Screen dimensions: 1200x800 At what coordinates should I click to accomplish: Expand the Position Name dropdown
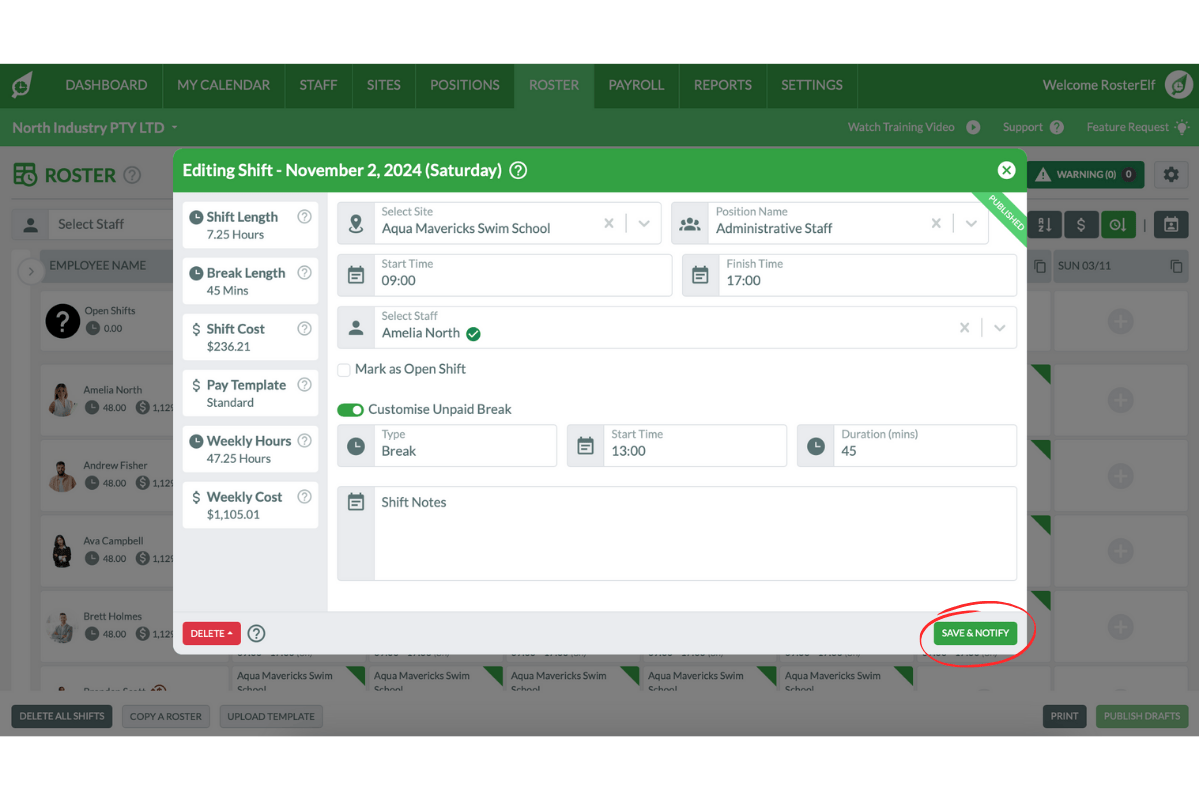(x=970, y=224)
